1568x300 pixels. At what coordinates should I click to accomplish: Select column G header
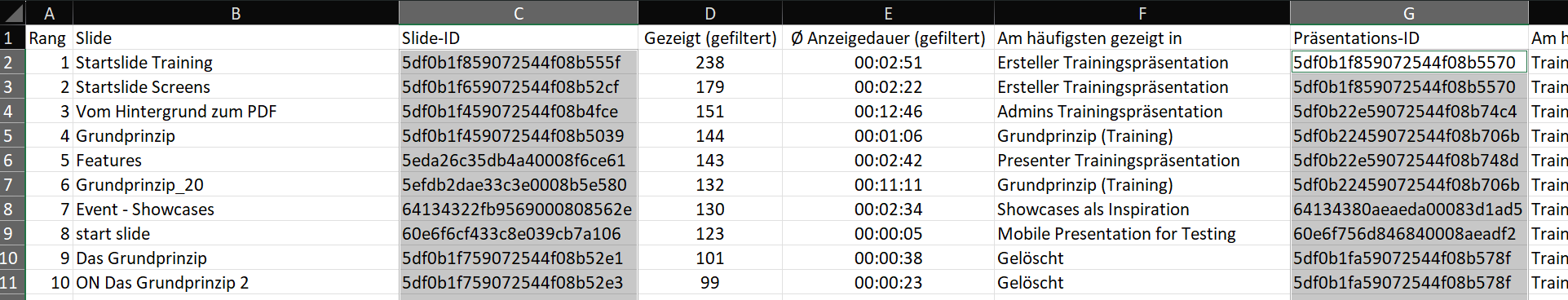1409,13
